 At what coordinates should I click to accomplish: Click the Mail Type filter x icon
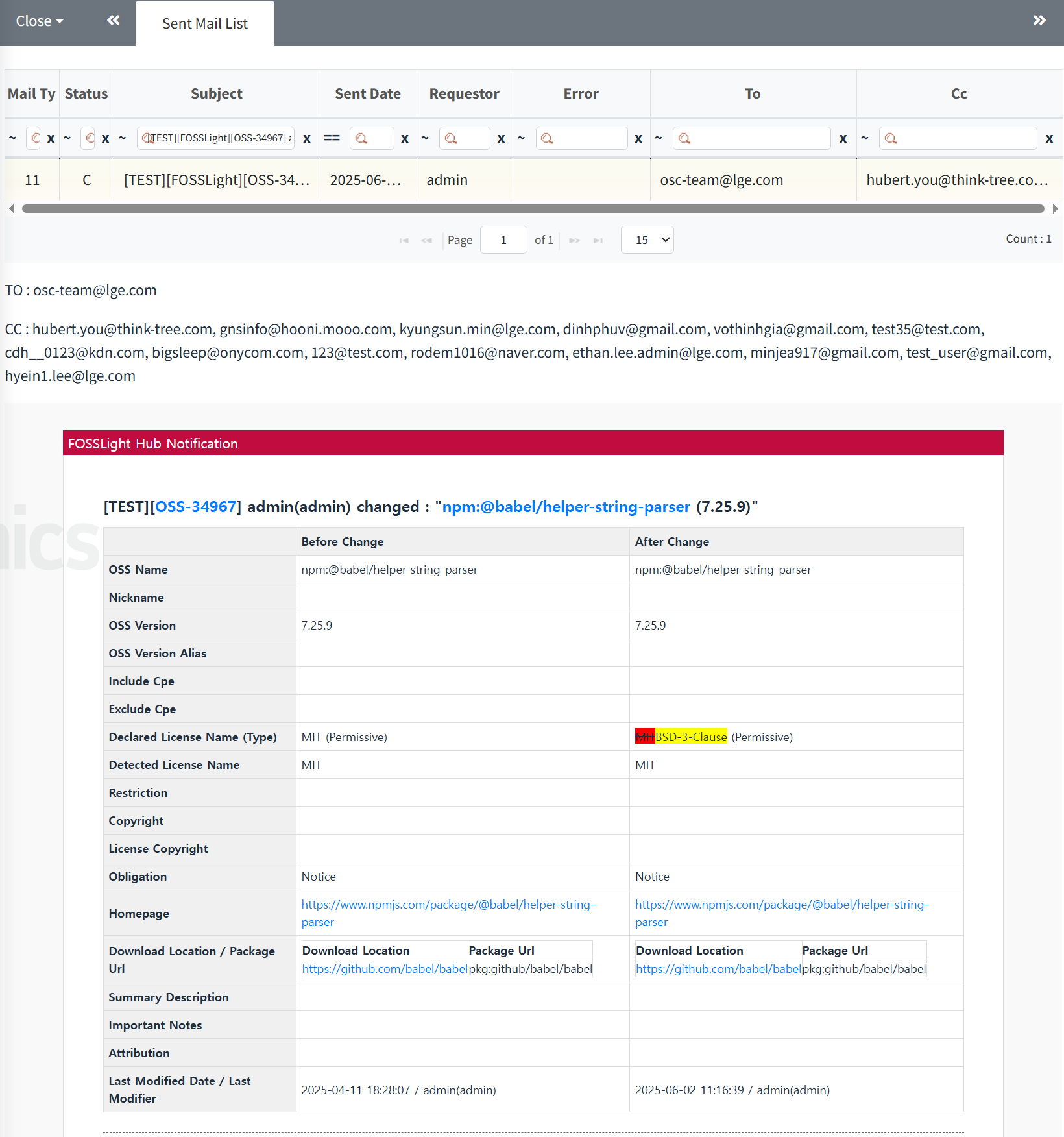[51, 138]
